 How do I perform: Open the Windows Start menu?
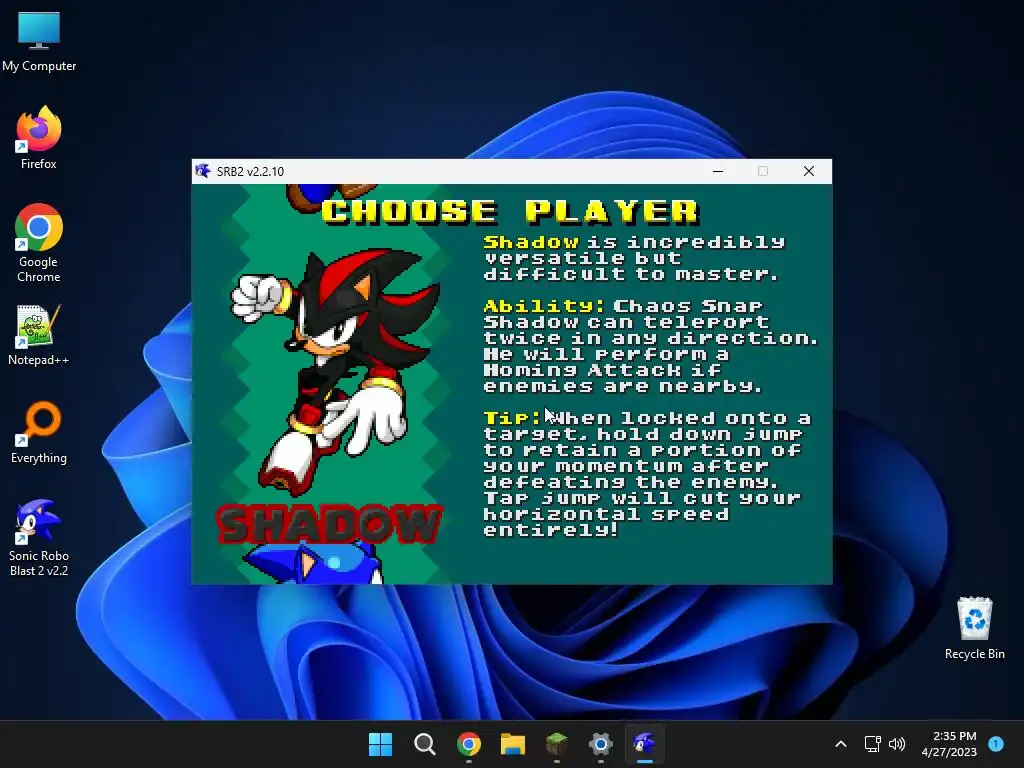(380, 744)
